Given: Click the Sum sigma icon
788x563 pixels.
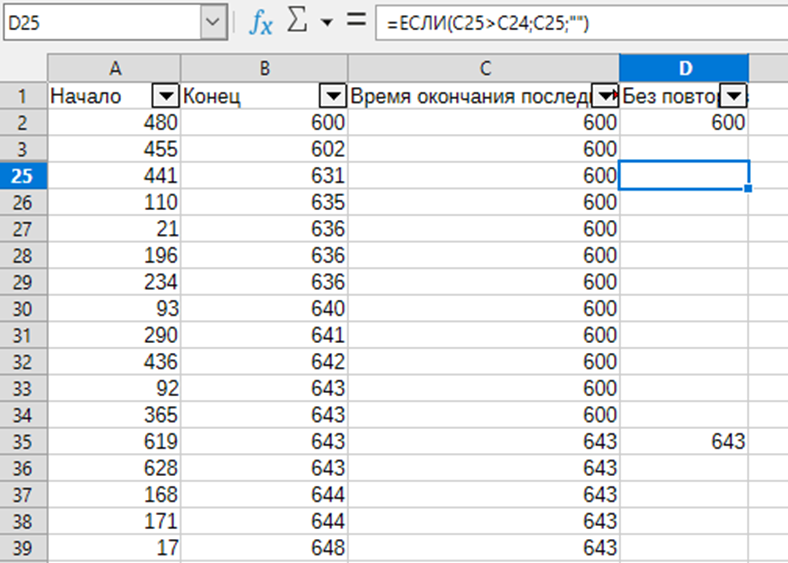Looking at the screenshot, I should pyautogui.click(x=297, y=22).
